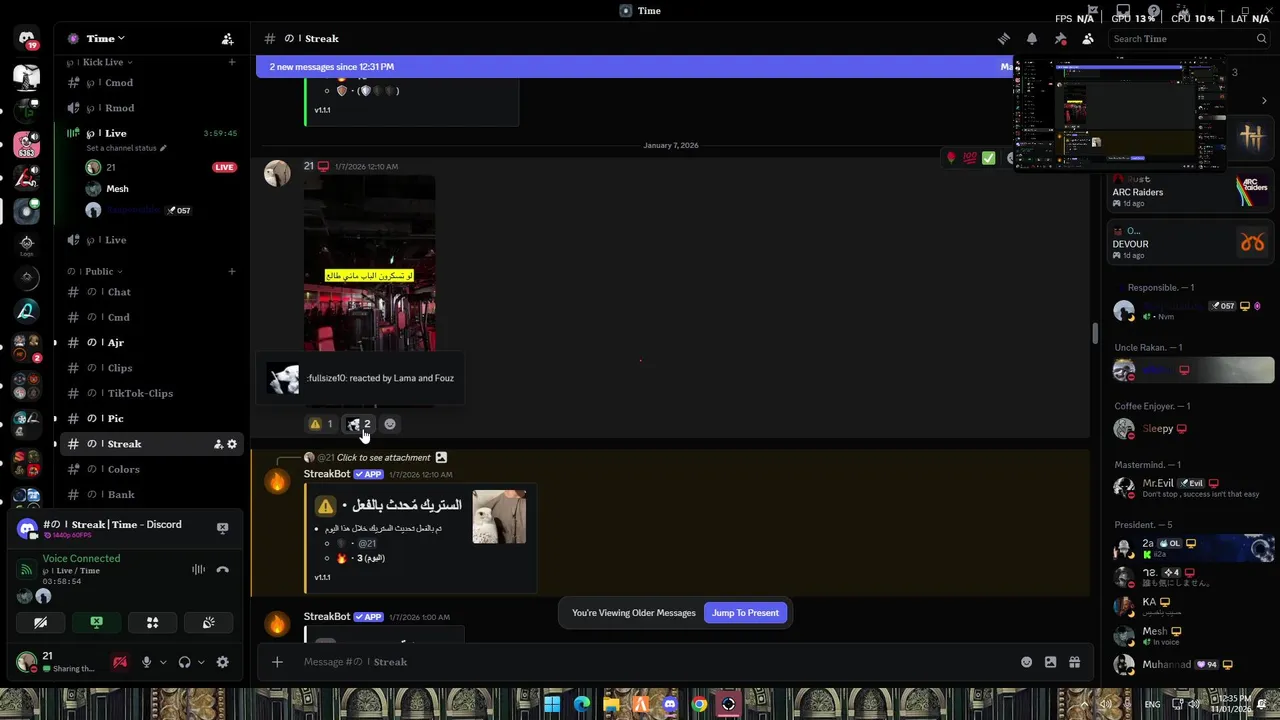Deafen with the headphones icon
The width and height of the screenshot is (1280, 720).
[184, 662]
